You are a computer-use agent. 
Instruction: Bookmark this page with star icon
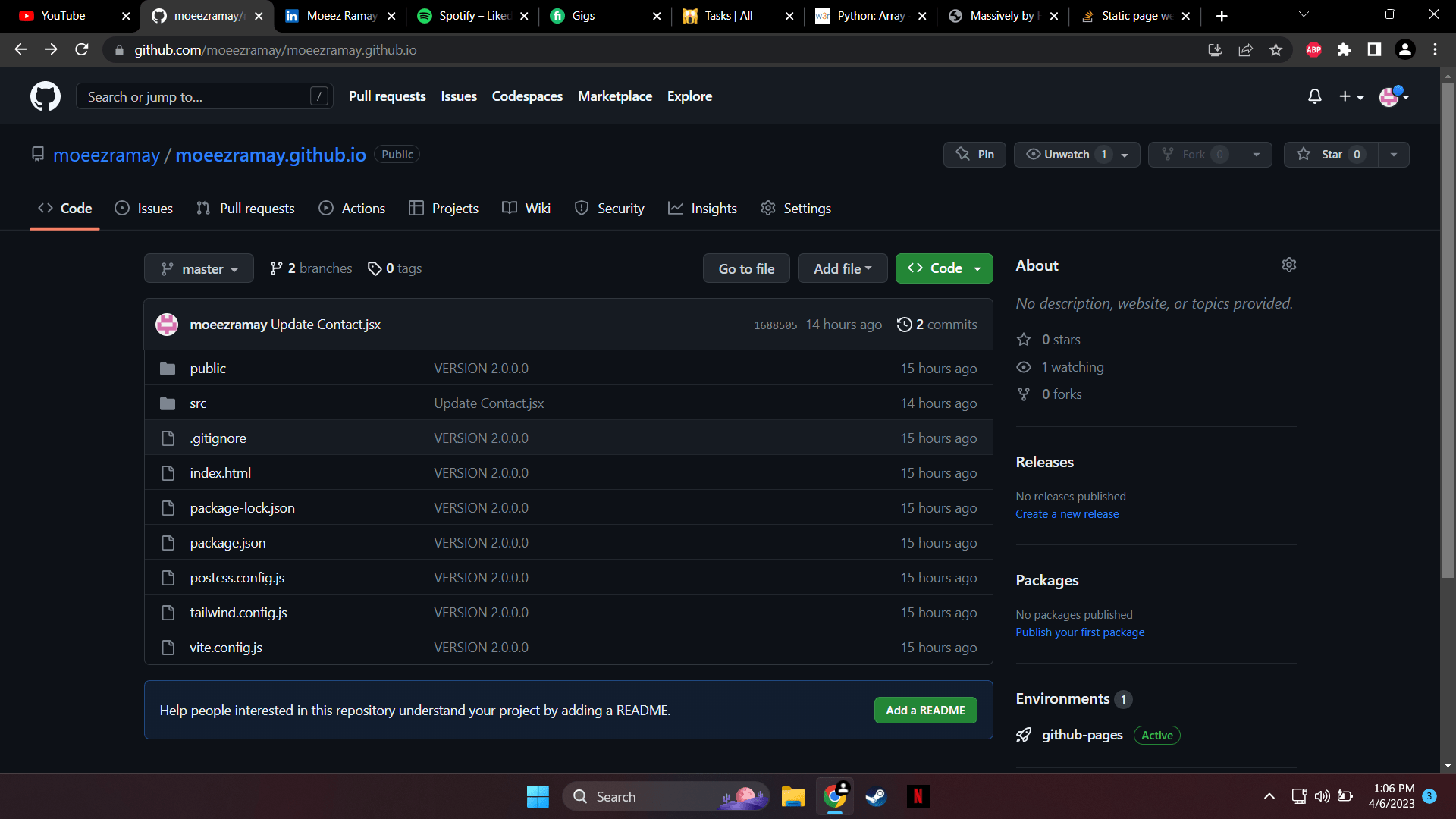(1276, 50)
